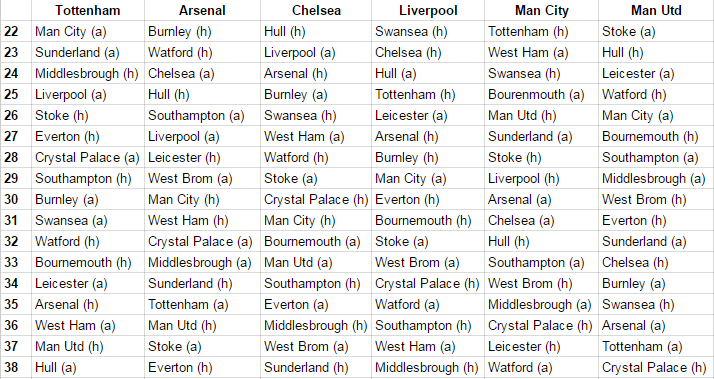Click Arsenal's West Brom (a) cell
The height and width of the screenshot is (379, 714).
(x=202, y=179)
